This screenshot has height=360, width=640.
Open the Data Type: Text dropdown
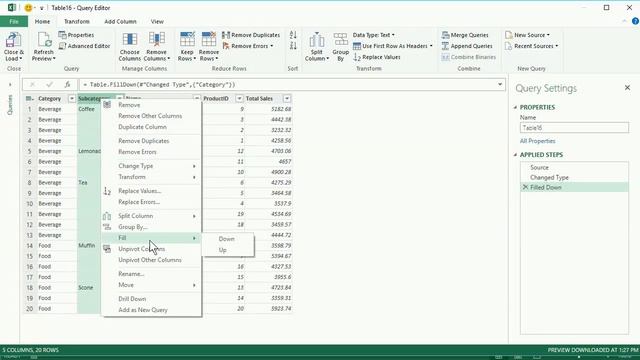click(373, 35)
